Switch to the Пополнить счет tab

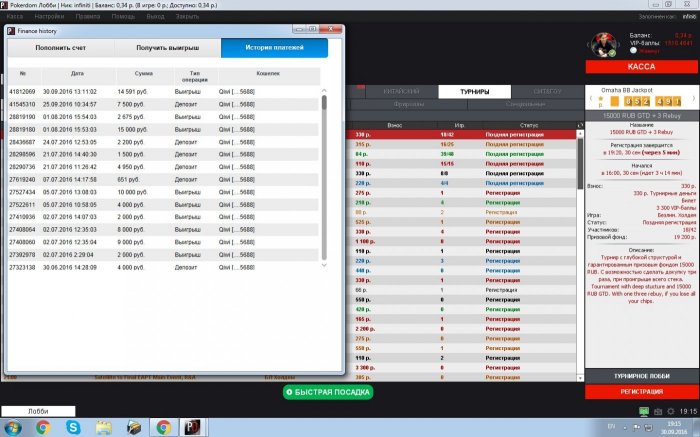tap(61, 48)
